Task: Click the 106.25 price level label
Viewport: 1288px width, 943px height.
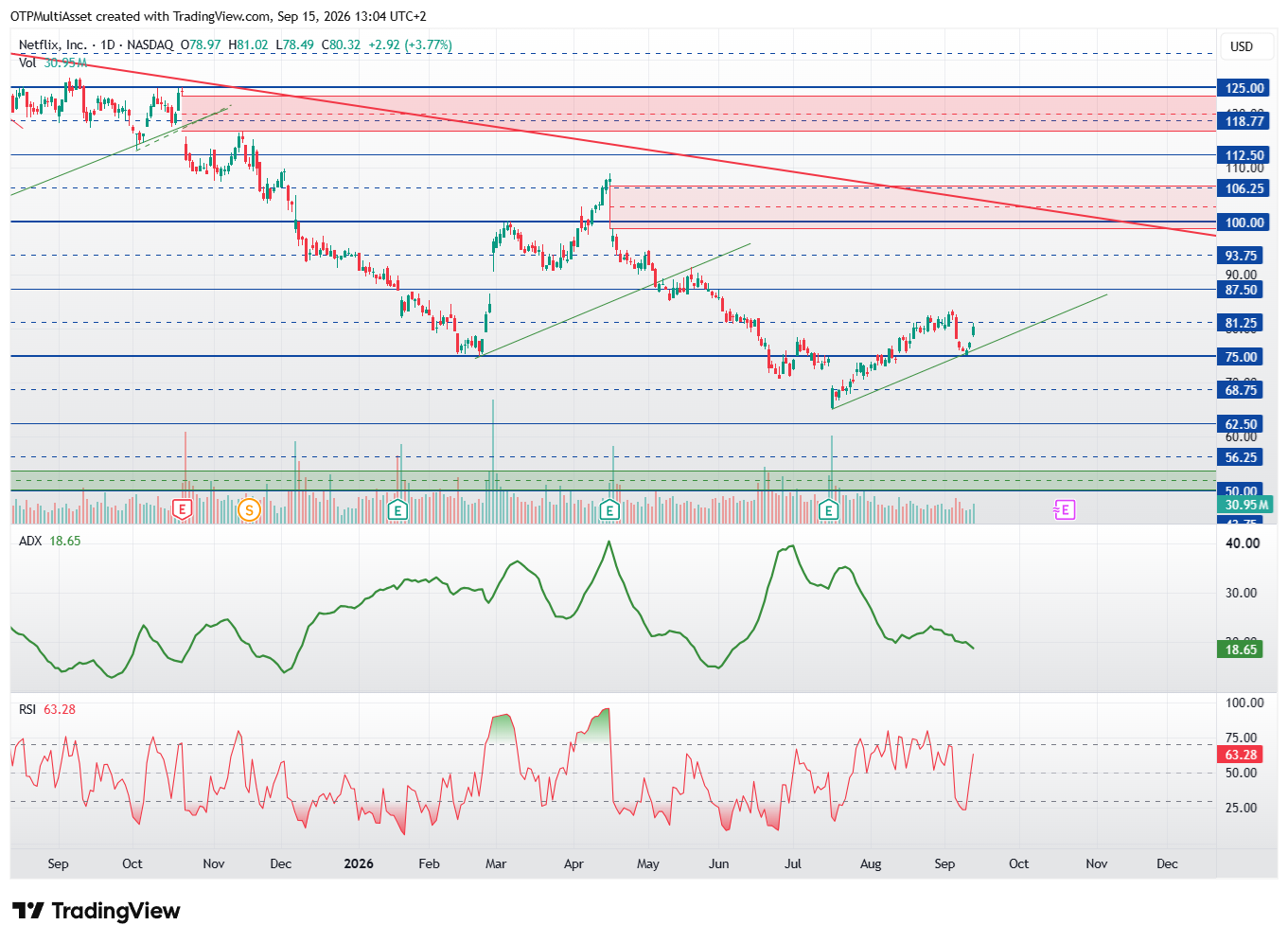Action: [x=1244, y=188]
